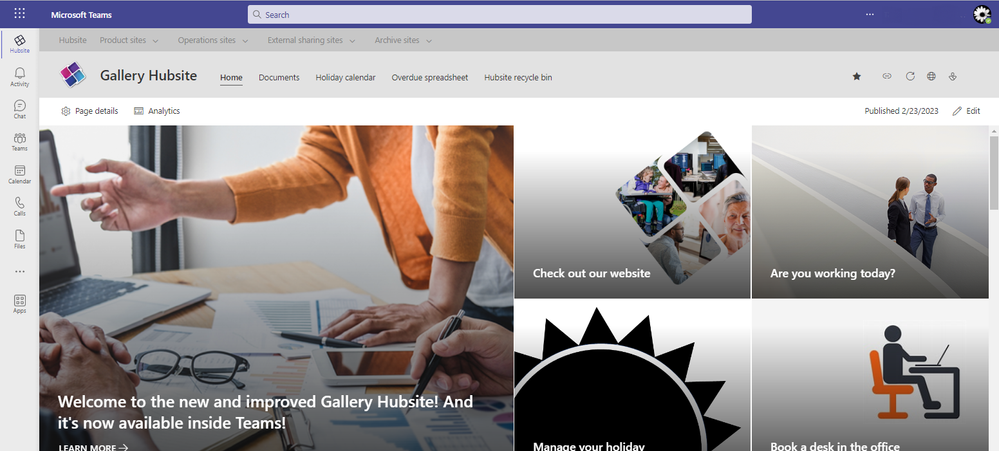This screenshot has height=451, width=999.
Task: Select the Home tab
Action: pyautogui.click(x=231, y=78)
